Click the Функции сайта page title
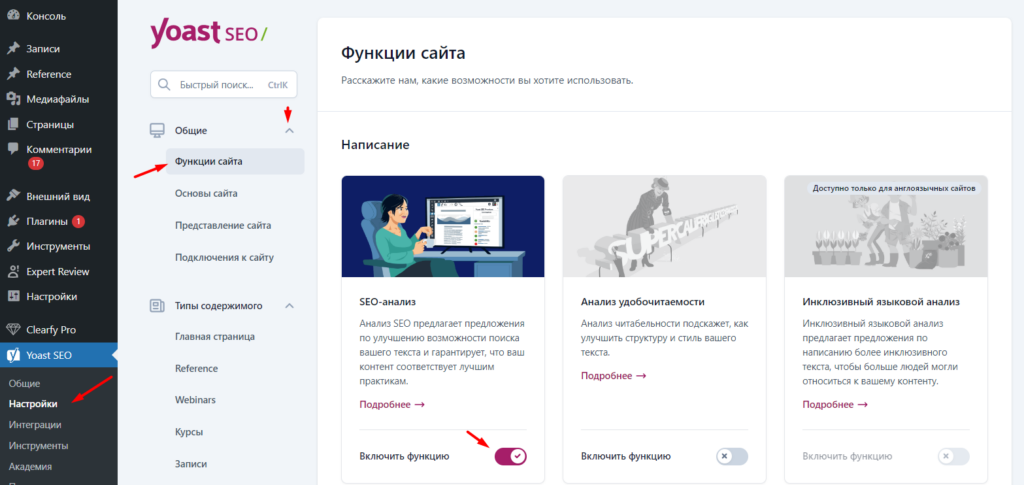1024x485 pixels. point(404,54)
